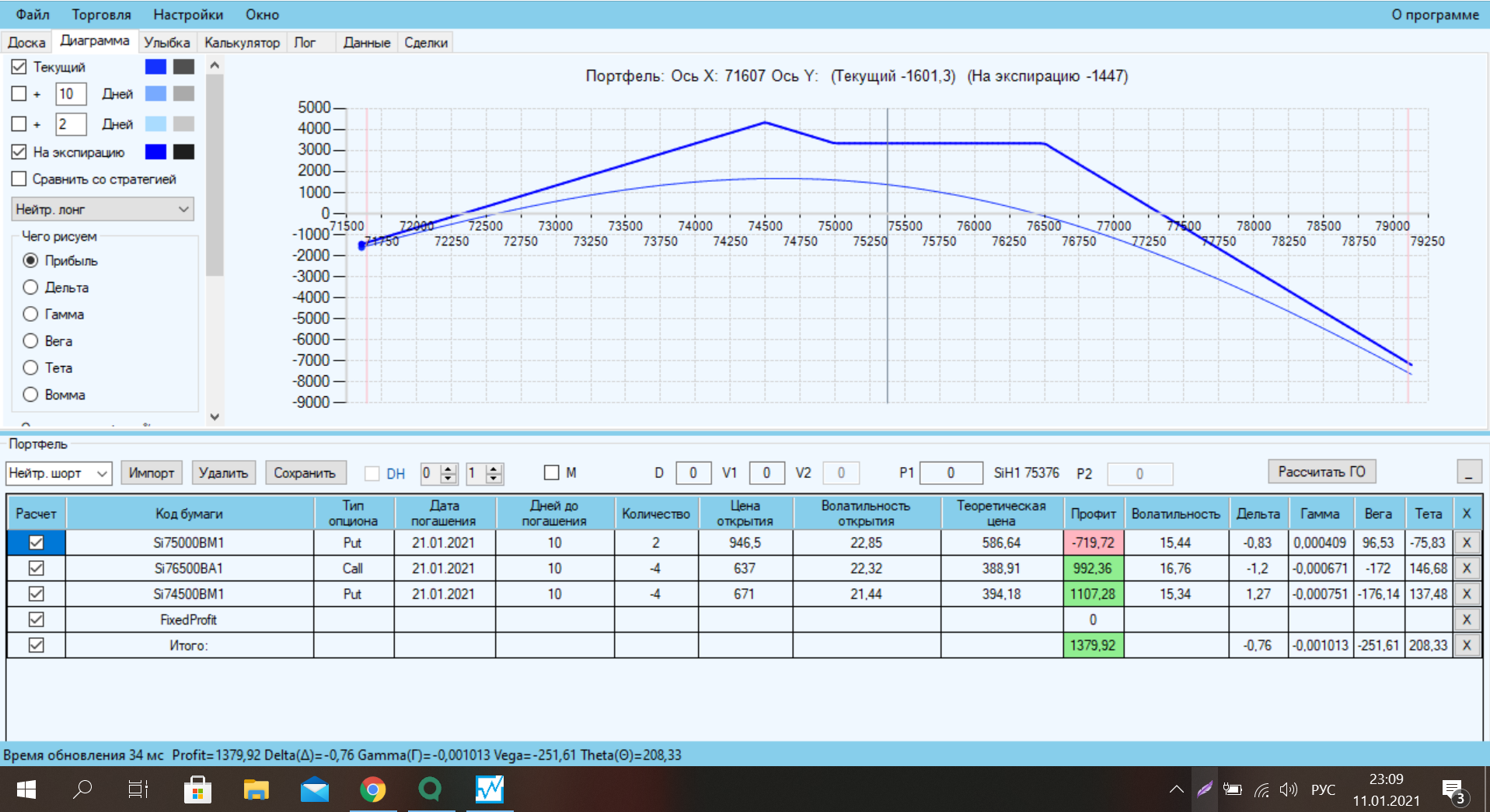Open the Нейтр. лонг strategy dropdown
Viewport: 1490px width, 812px height.
click(x=103, y=209)
